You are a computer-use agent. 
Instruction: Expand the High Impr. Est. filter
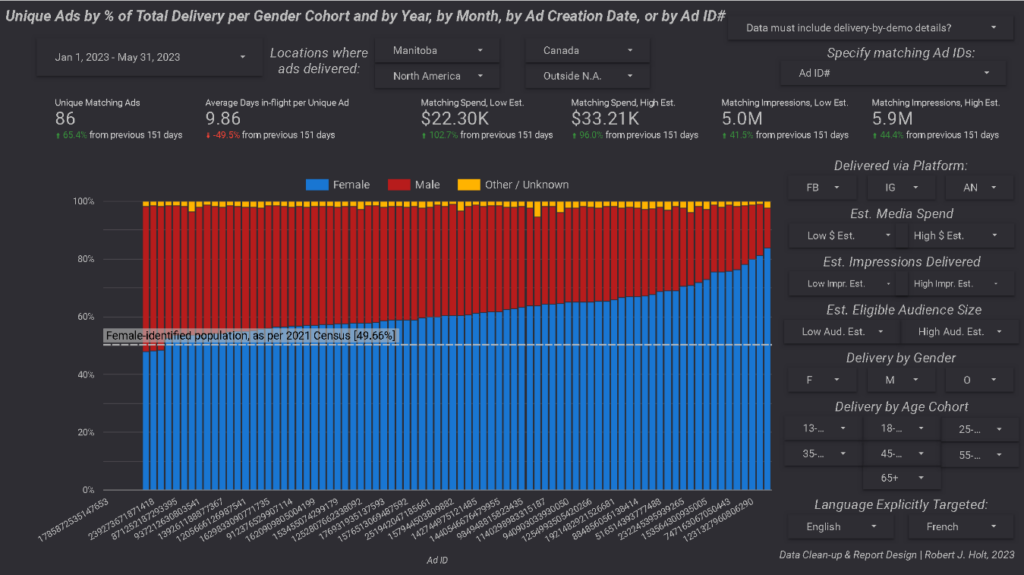pos(955,284)
